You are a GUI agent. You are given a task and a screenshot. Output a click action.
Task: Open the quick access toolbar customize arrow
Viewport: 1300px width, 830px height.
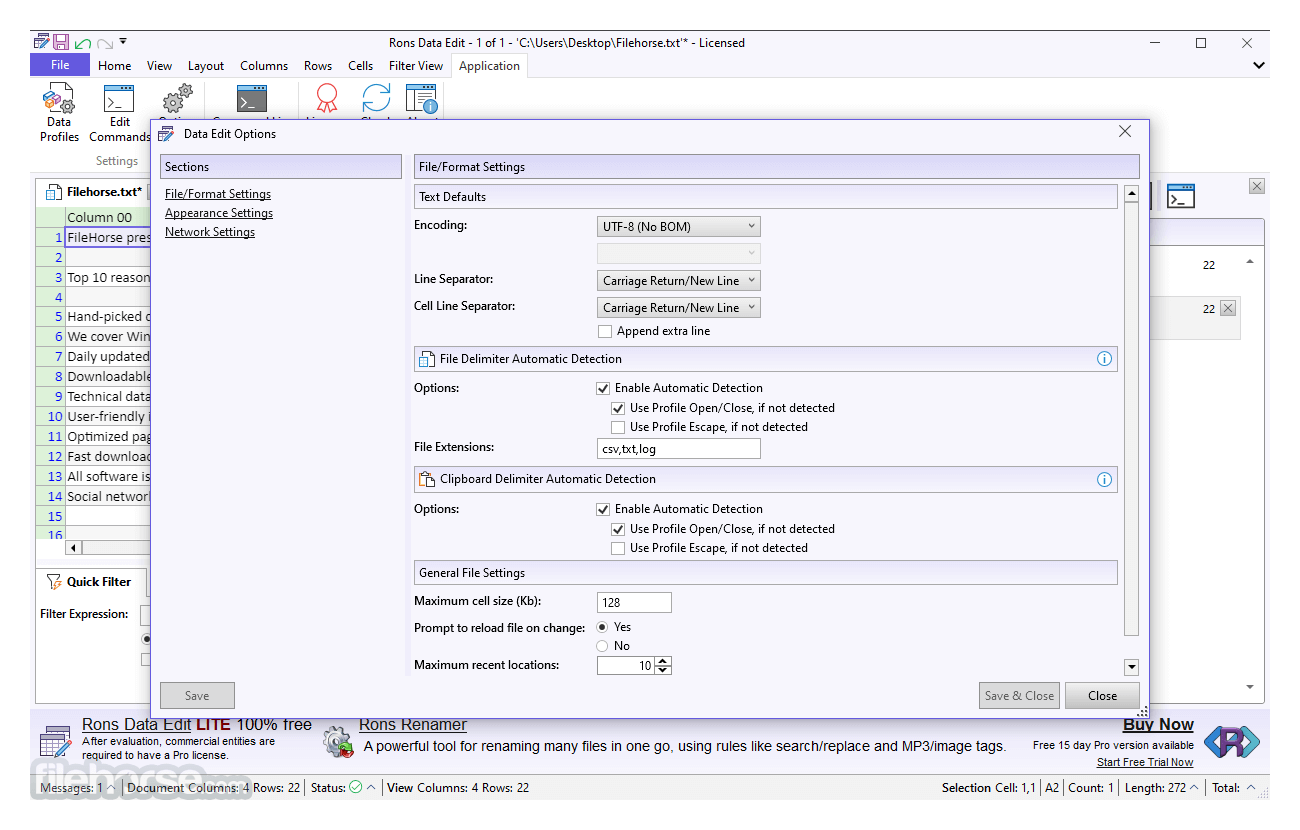[x=123, y=42]
